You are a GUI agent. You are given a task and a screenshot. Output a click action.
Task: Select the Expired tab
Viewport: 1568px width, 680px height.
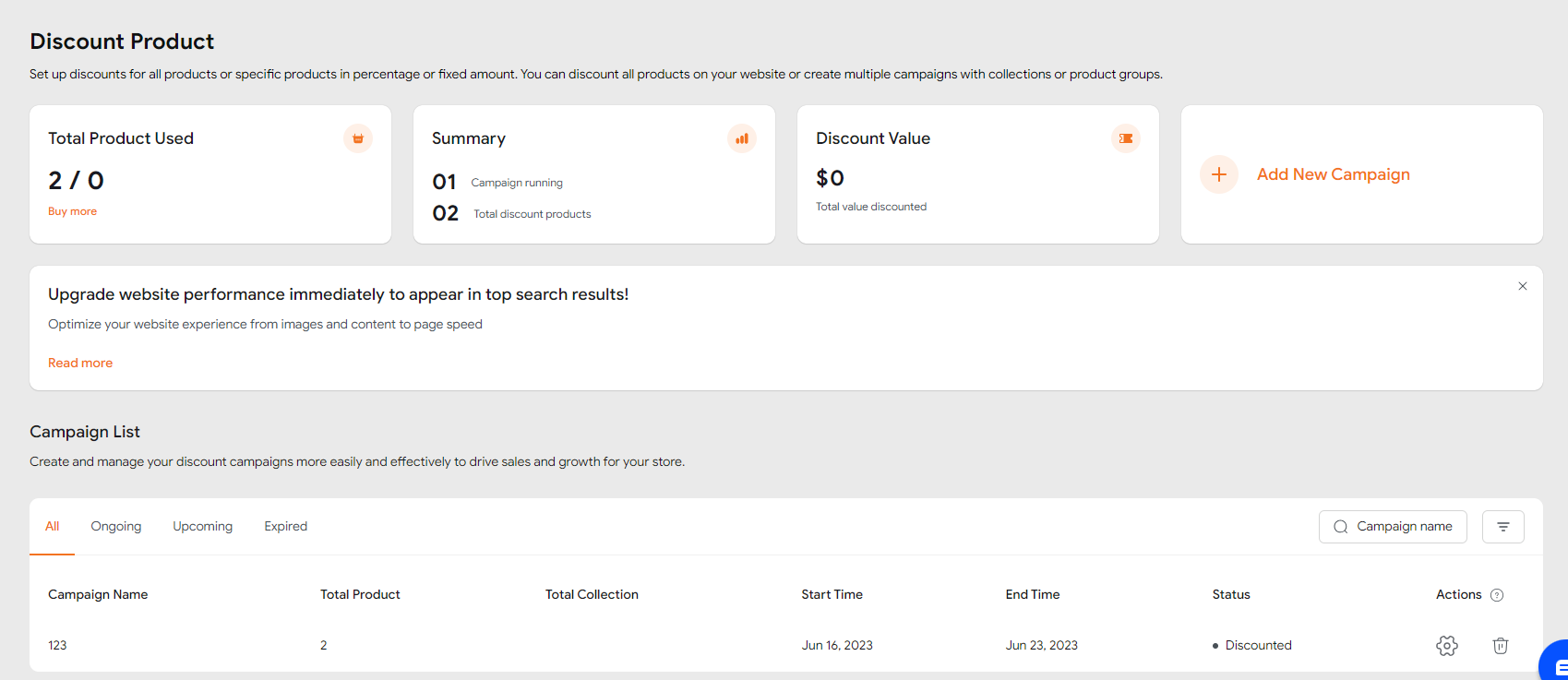(x=285, y=527)
